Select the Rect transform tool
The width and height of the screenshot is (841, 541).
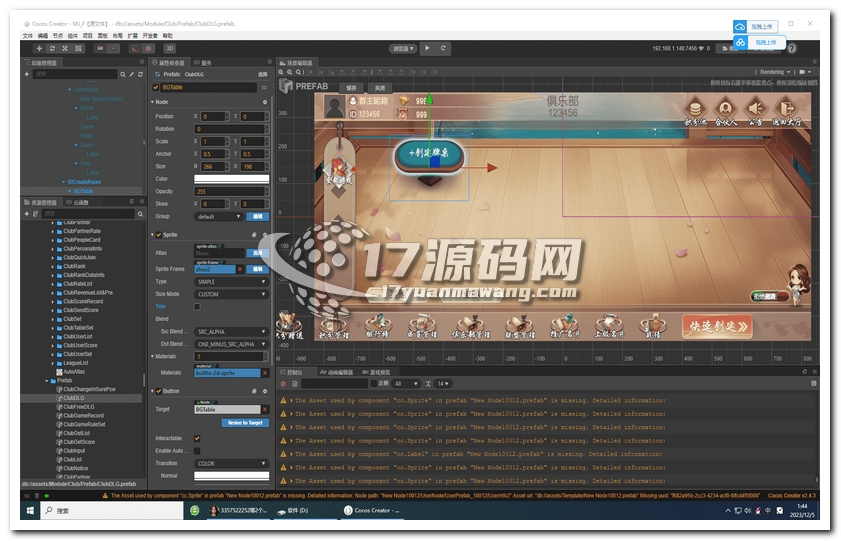[78, 48]
